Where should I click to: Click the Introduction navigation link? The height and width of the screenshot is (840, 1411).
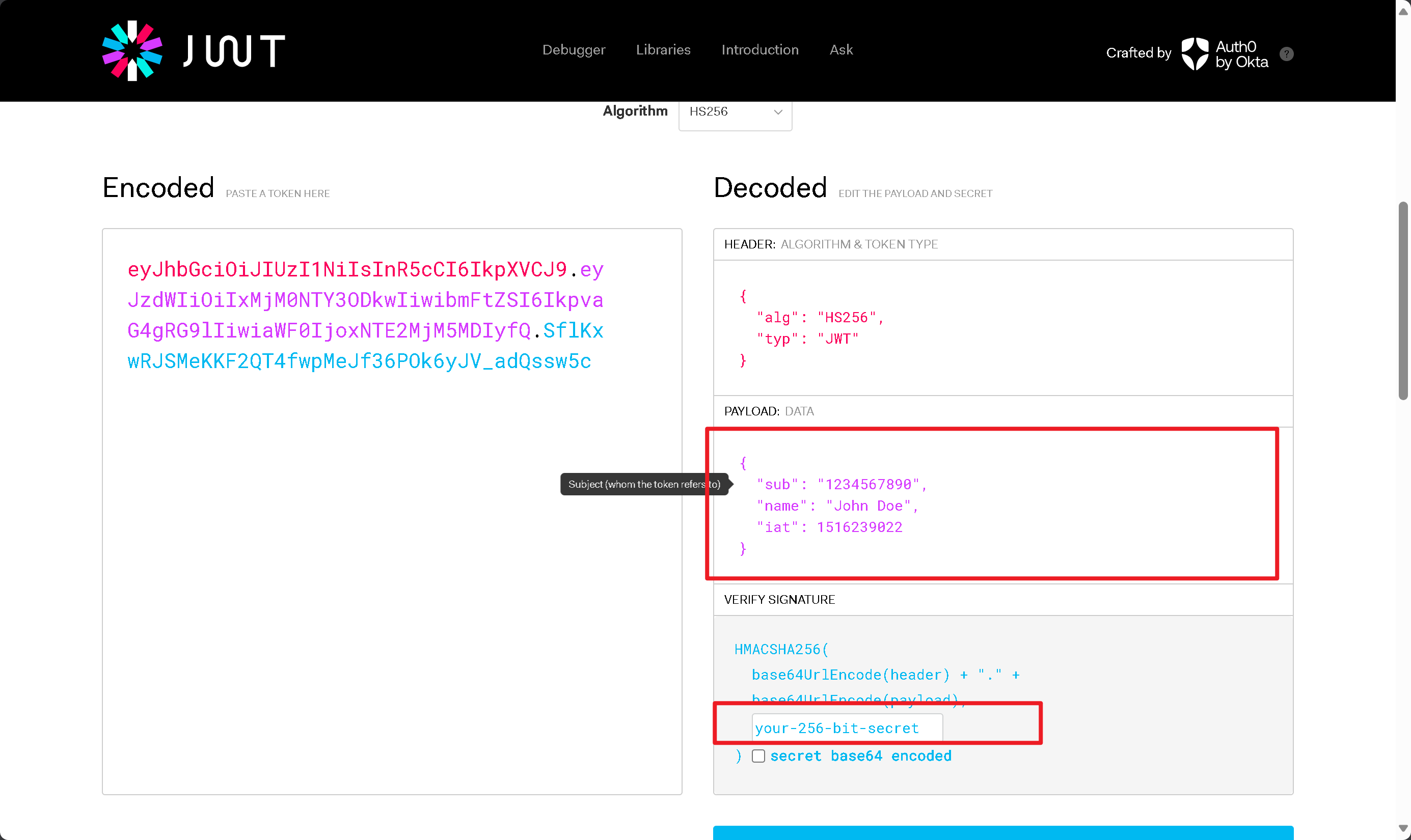pos(760,50)
